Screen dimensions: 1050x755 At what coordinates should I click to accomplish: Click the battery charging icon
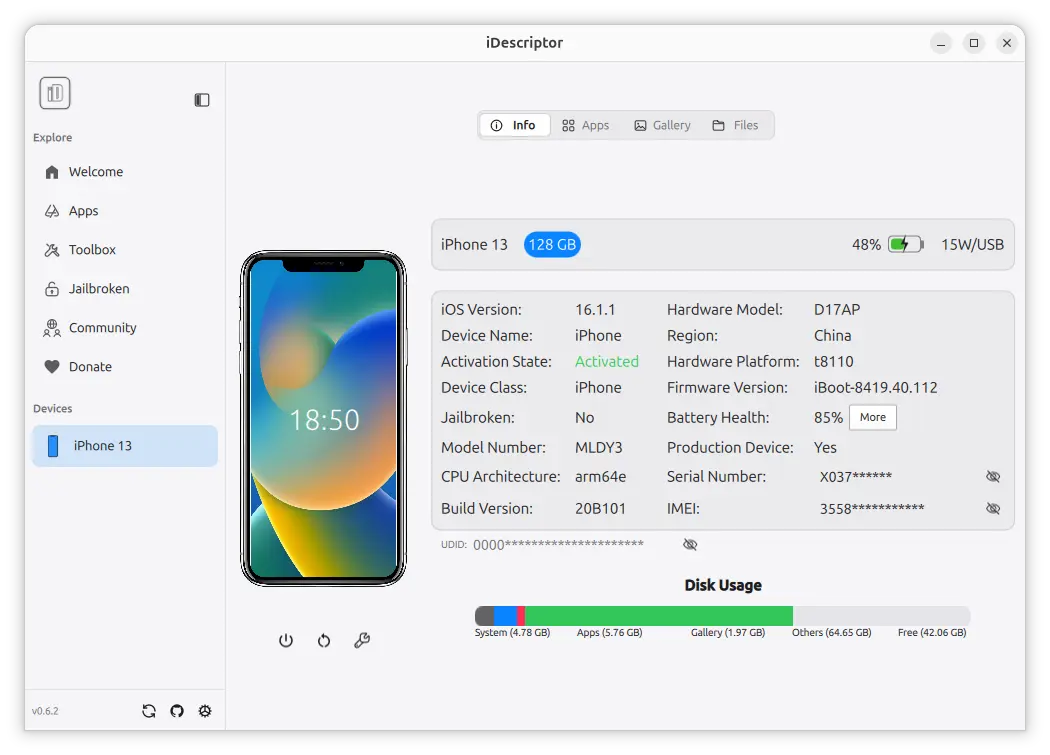pos(906,244)
